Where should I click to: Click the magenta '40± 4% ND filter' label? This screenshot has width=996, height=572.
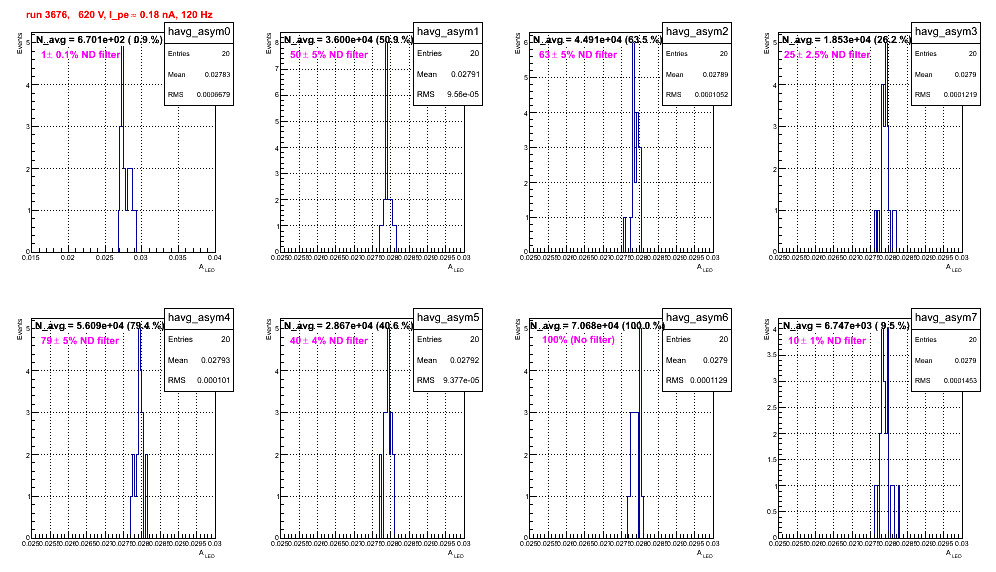(329, 341)
